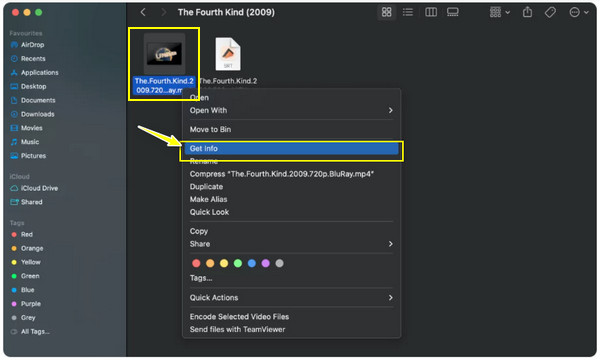Open the group-by options dropdown
The width and height of the screenshot is (600, 361).
[500, 12]
